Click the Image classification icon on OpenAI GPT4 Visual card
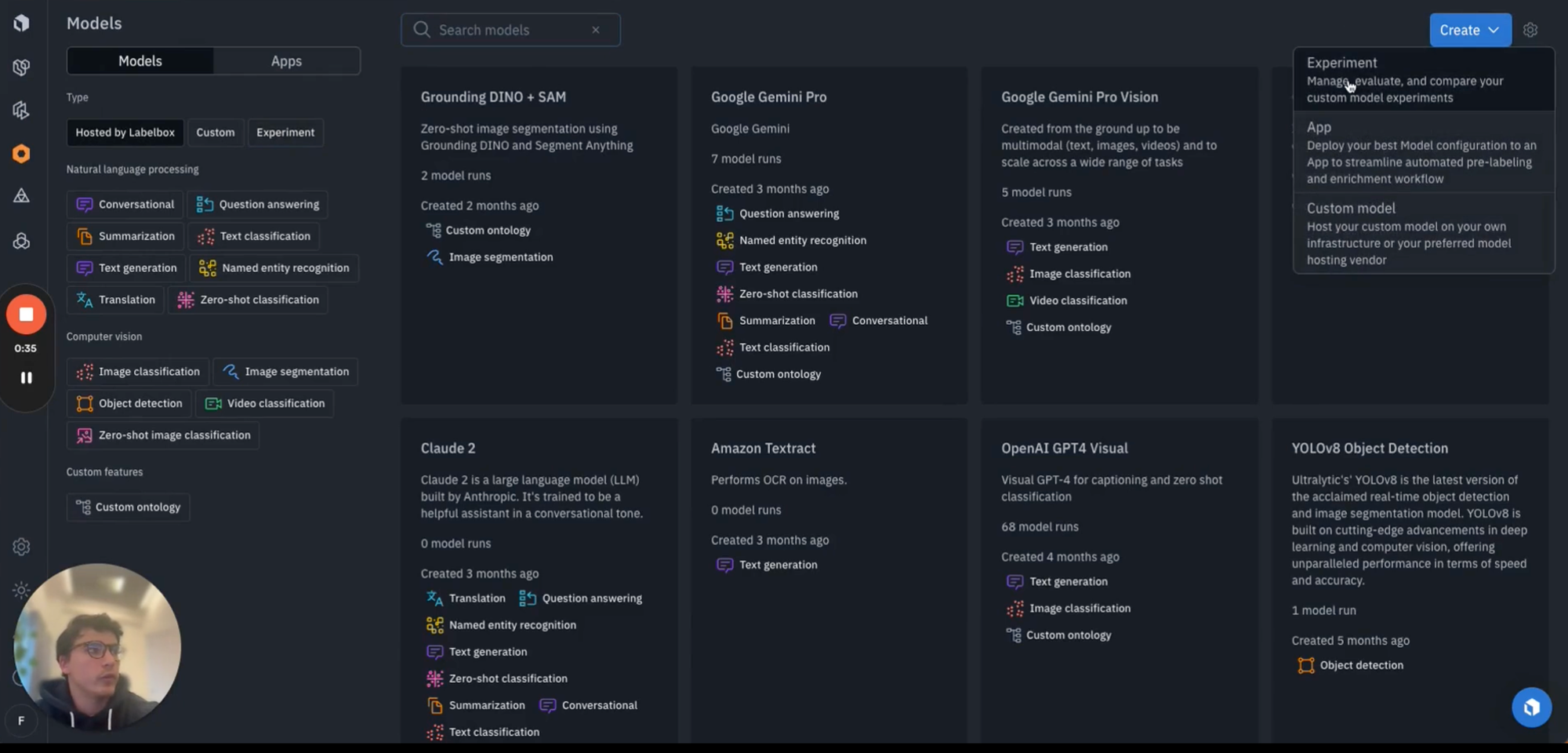Screen dimensions: 1568x753 point(1015,609)
